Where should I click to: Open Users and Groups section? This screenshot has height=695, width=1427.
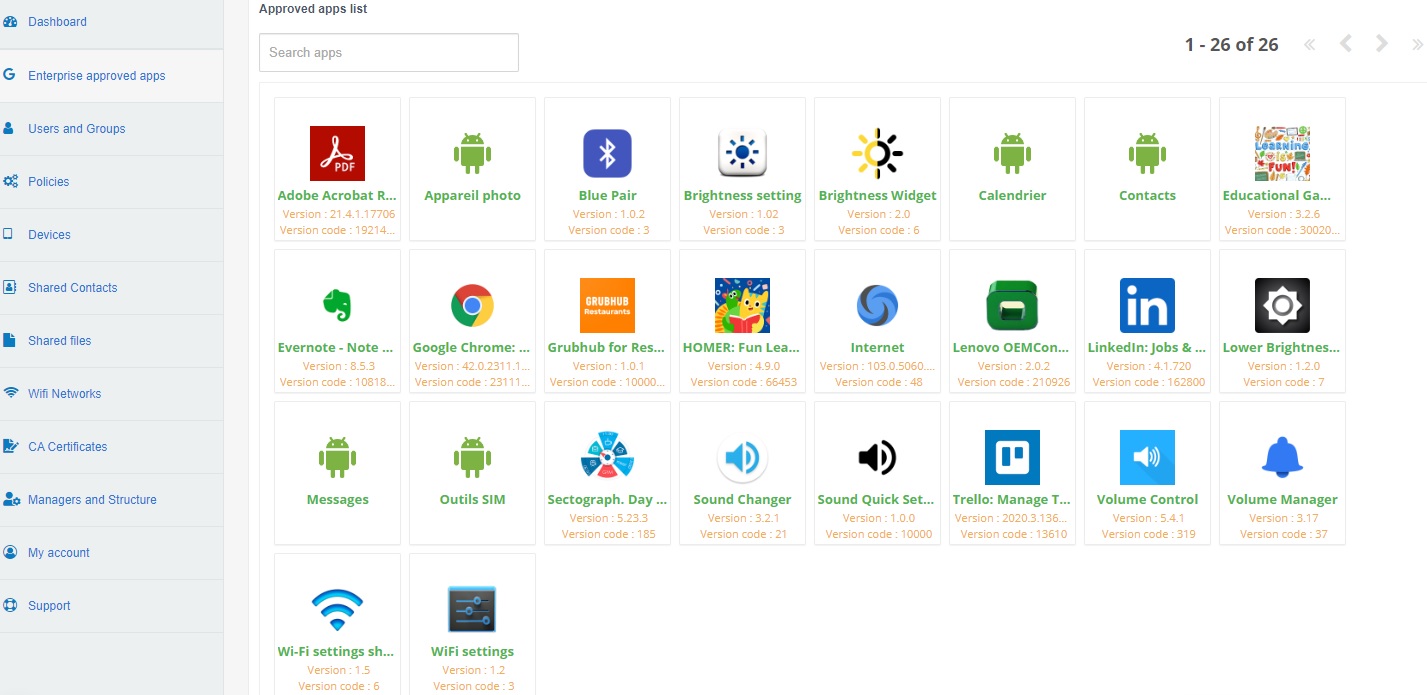pyautogui.click(x=111, y=129)
